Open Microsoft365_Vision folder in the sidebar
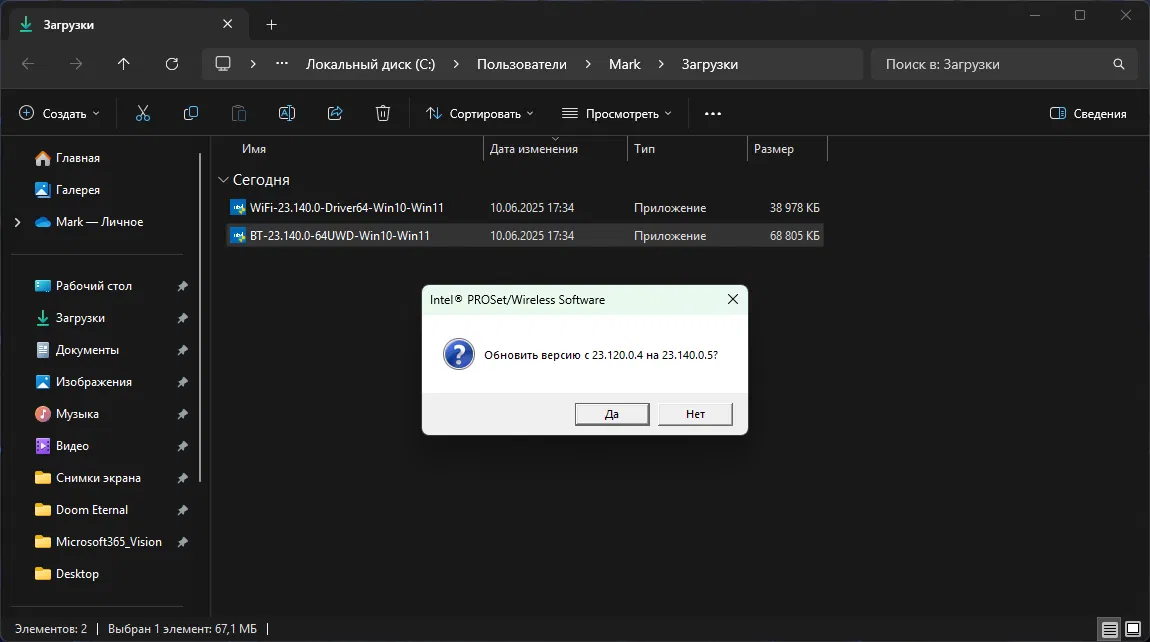Screen dimensions: 1150x642 pyautogui.click(x=109, y=542)
